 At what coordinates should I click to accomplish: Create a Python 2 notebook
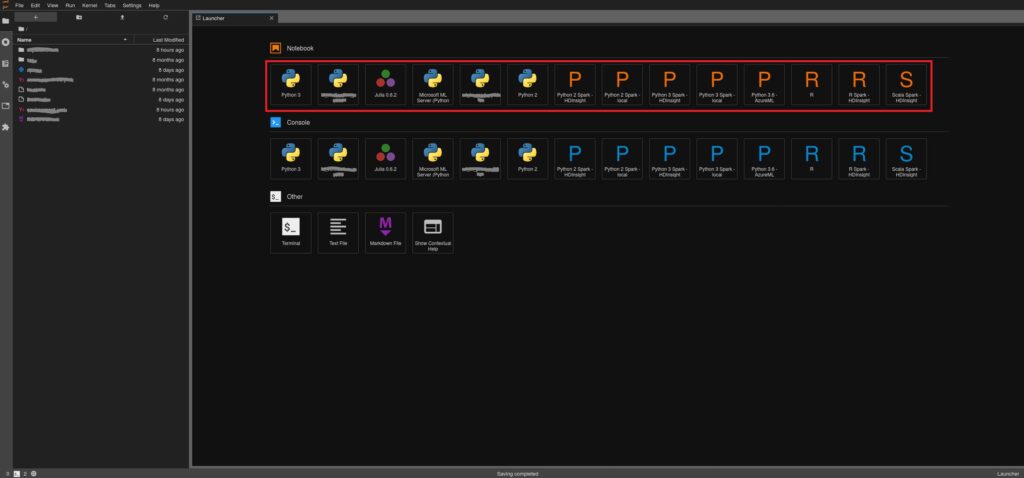[527, 85]
